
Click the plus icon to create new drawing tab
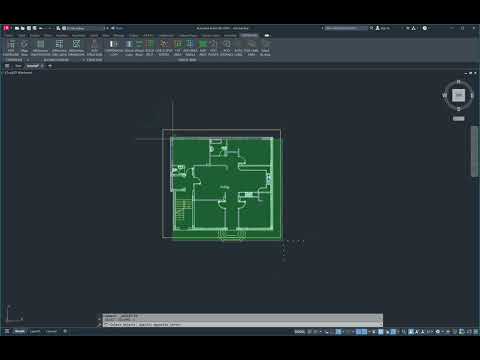pos(50,66)
